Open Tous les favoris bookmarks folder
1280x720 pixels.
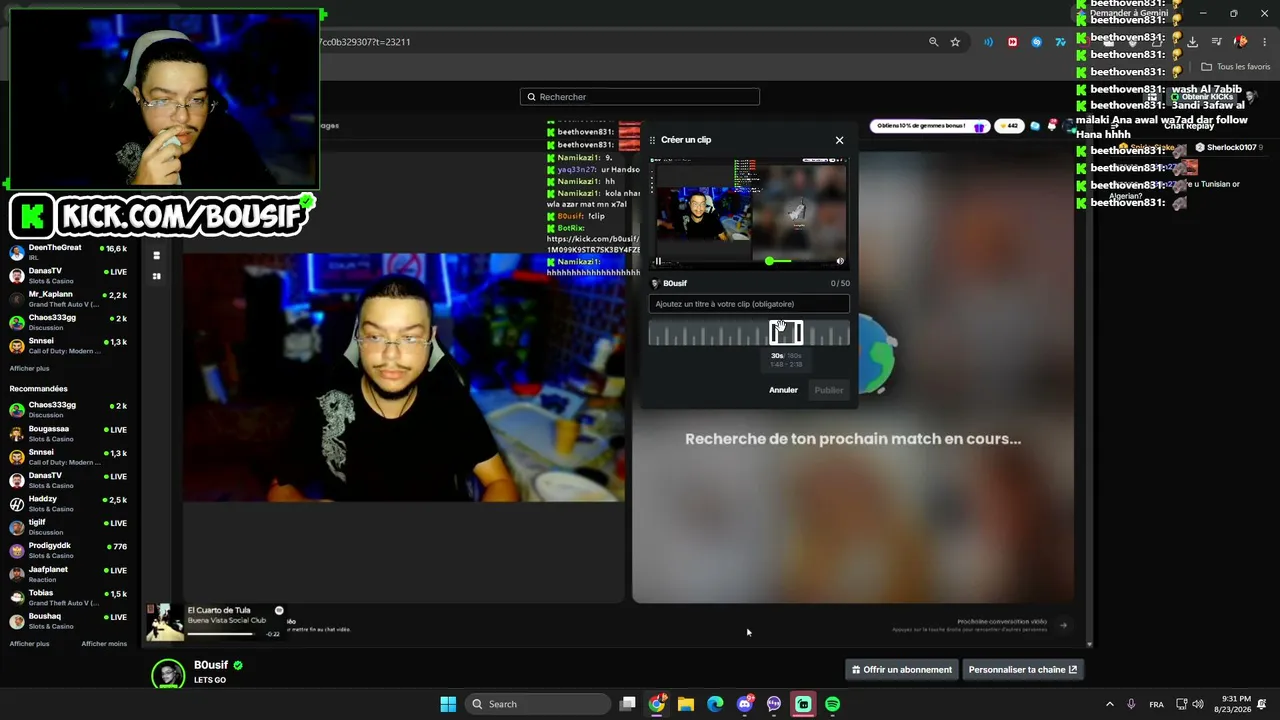click(1236, 67)
